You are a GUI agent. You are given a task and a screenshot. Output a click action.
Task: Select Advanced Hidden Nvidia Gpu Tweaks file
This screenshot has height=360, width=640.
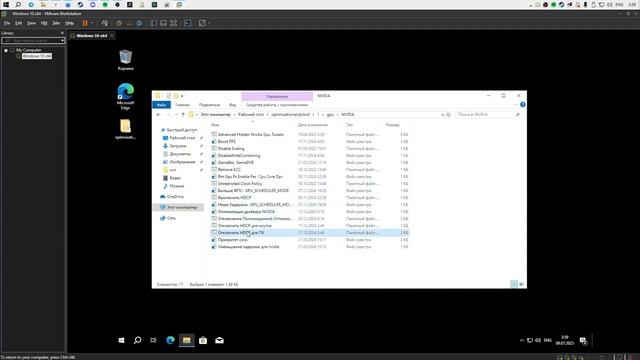[x=251, y=134]
